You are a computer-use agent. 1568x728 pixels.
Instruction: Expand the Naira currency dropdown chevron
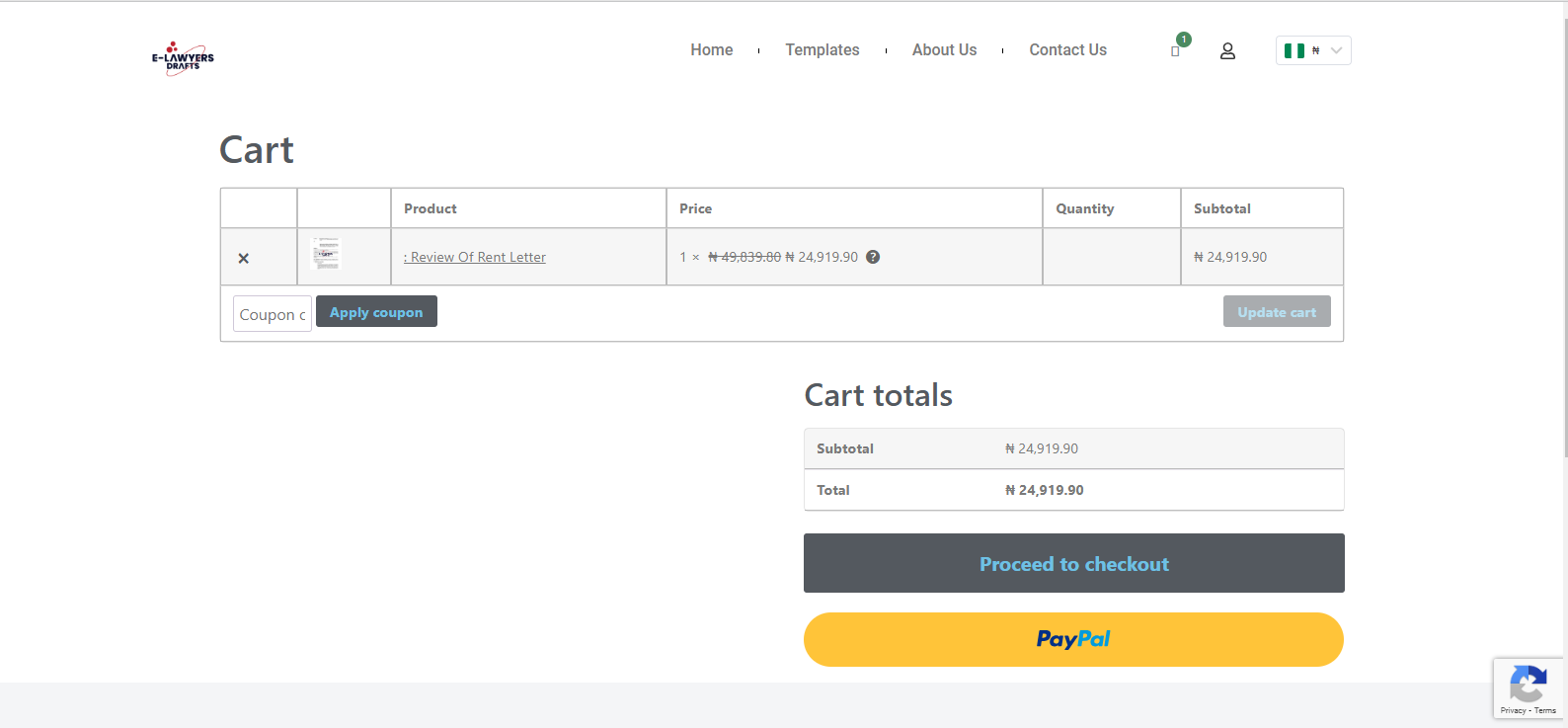(x=1336, y=50)
